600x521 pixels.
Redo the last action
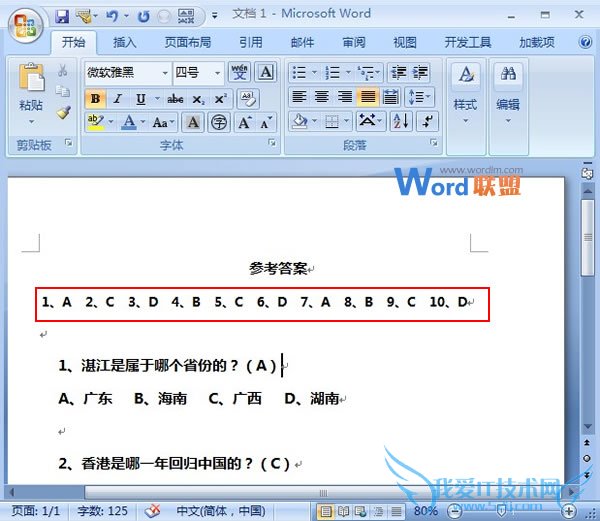pos(143,16)
